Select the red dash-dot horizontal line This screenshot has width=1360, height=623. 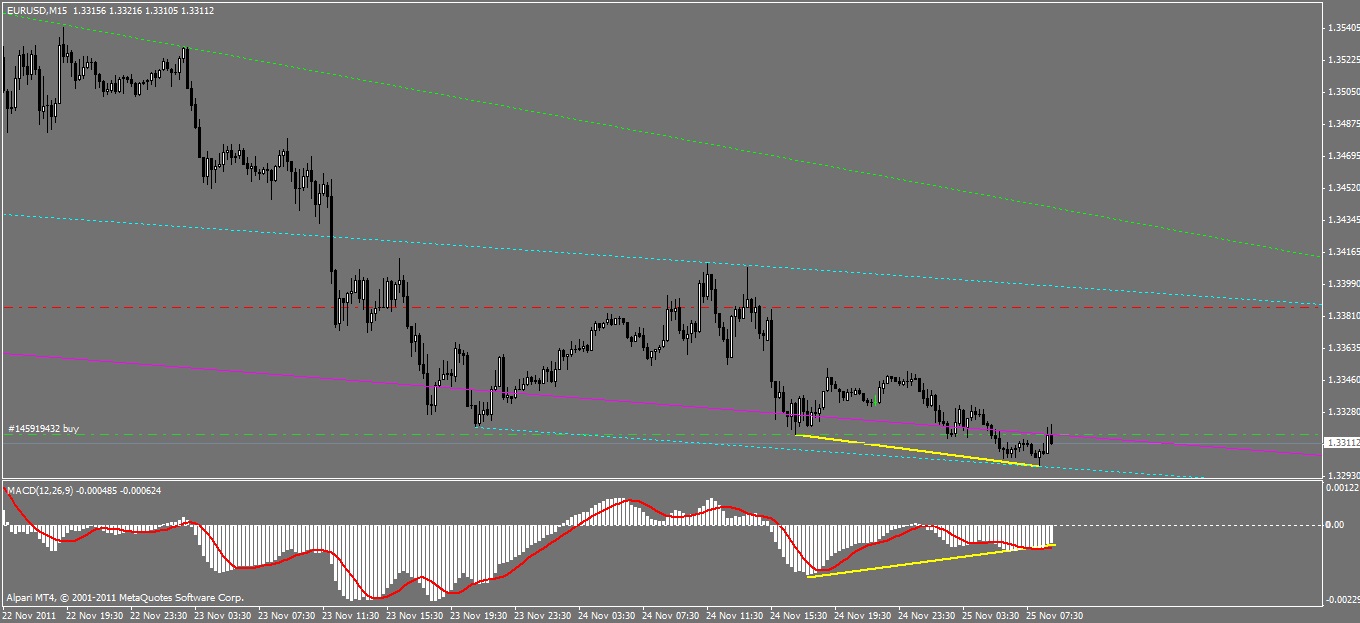(660, 307)
